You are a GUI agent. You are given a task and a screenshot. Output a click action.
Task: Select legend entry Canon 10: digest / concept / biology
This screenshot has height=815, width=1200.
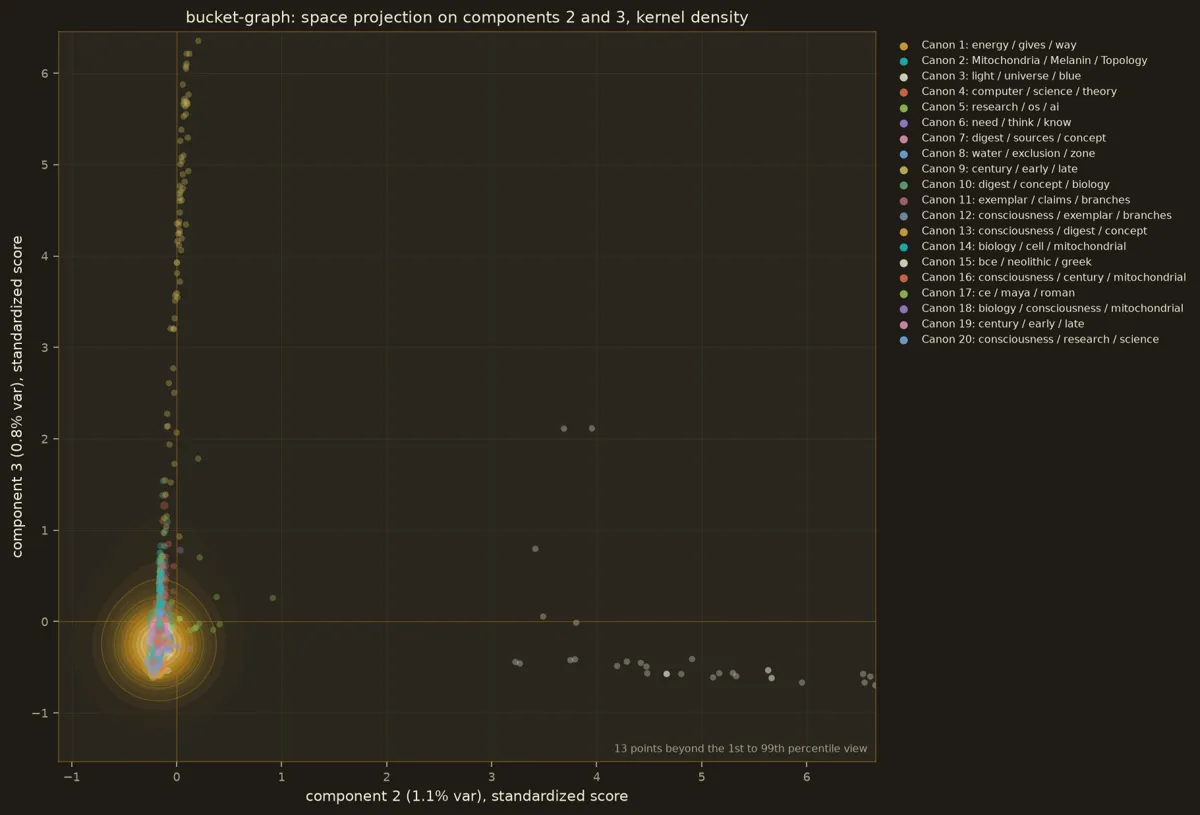1015,184
